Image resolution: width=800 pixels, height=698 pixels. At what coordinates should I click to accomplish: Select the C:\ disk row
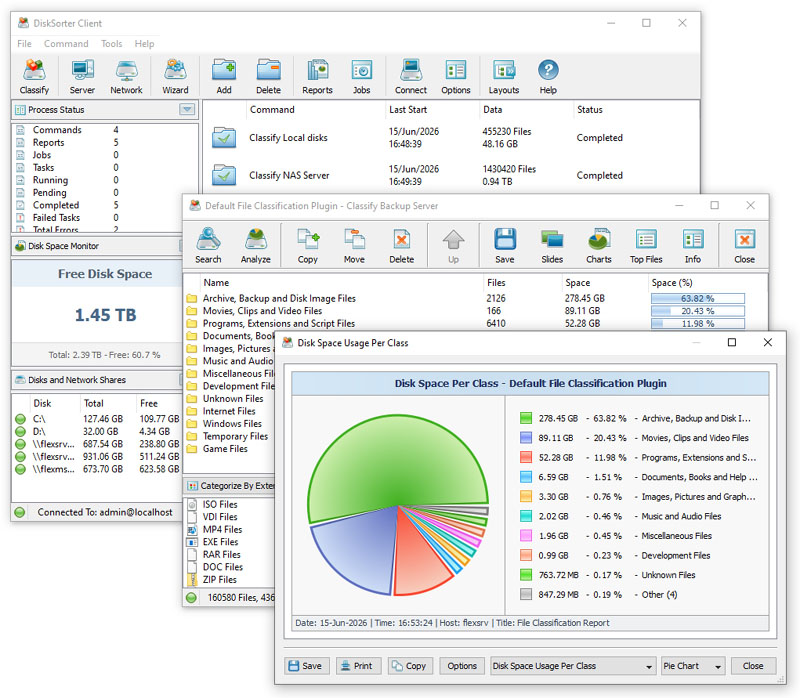click(97, 419)
